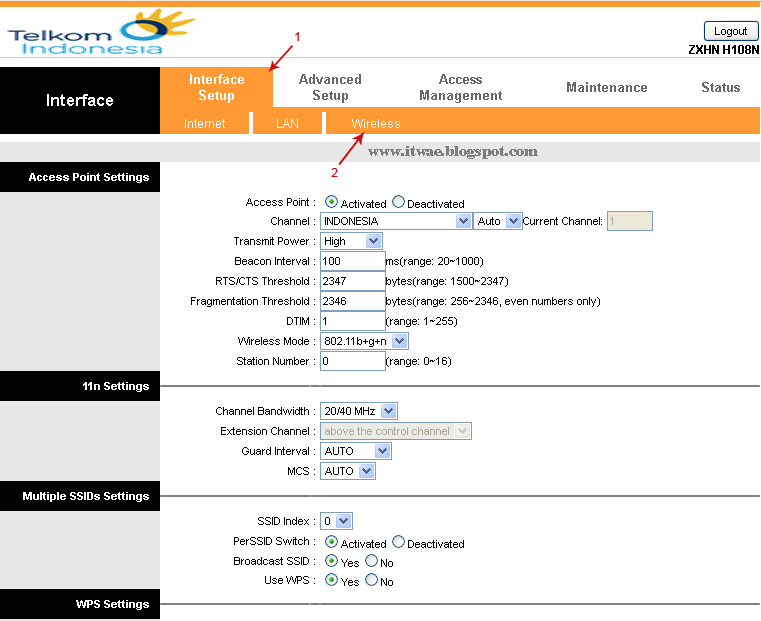
Task: Switch to Advanced Setup tab
Action: coord(330,87)
